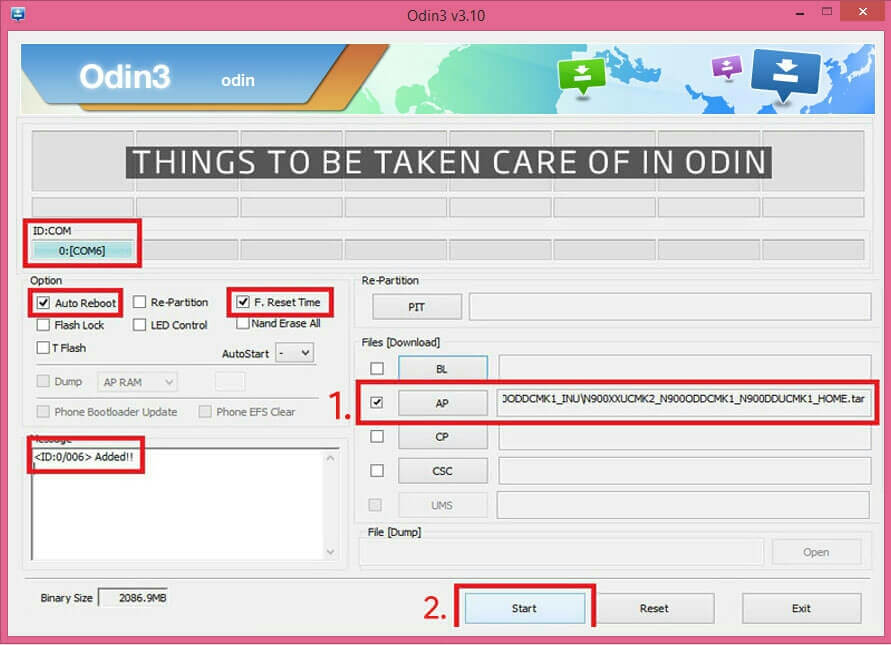The width and height of the screenshot is (891, 645).
Task: Select the 0:[COM6] port box
Action: point(82,251)
